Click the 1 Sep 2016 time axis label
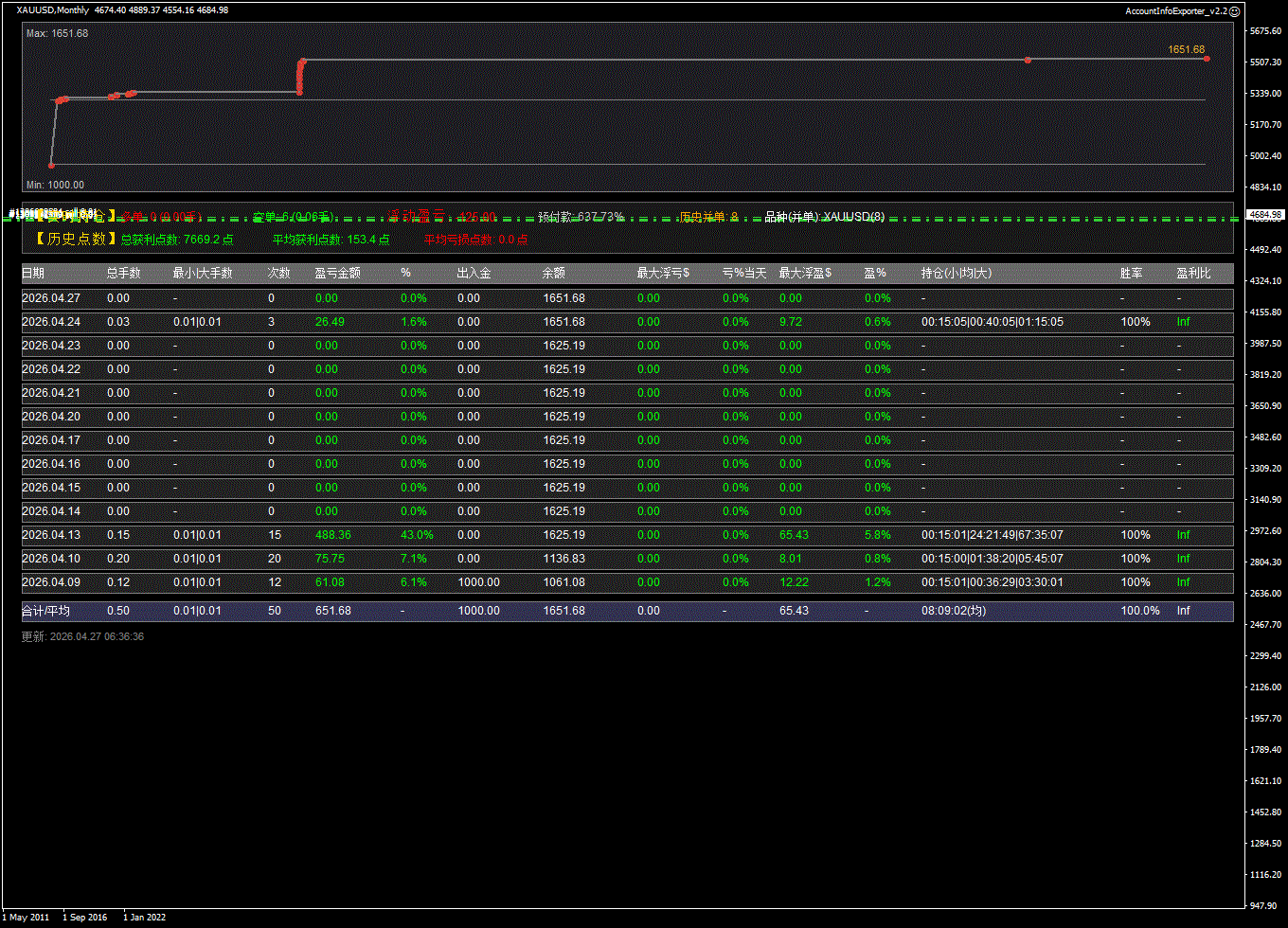This screenshot has width=1288, height=928. point(85,917)
